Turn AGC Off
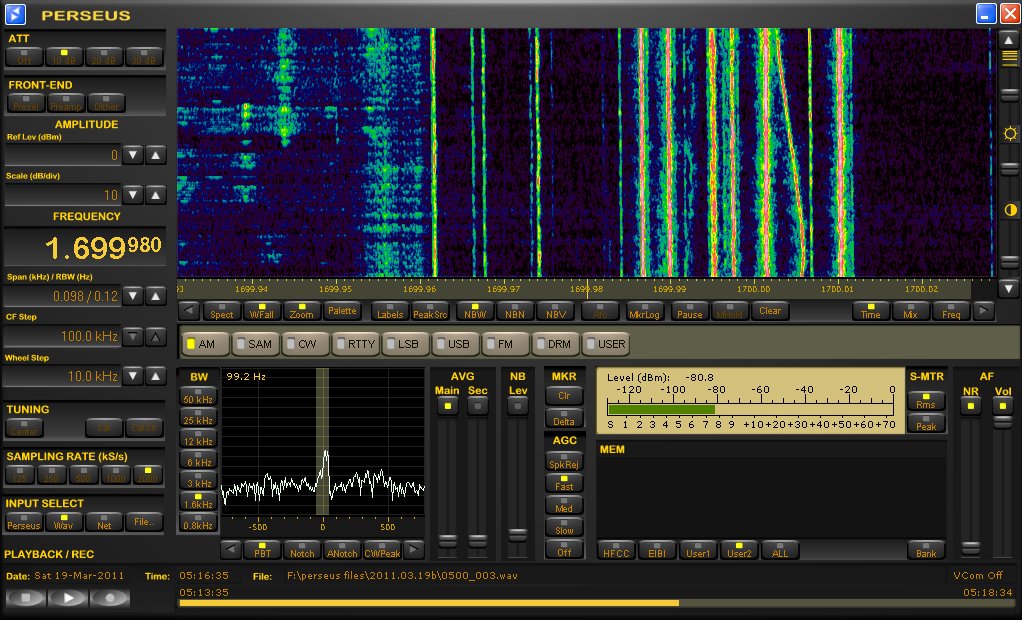Screen dimensions: 1022x620 coord(564,549)
